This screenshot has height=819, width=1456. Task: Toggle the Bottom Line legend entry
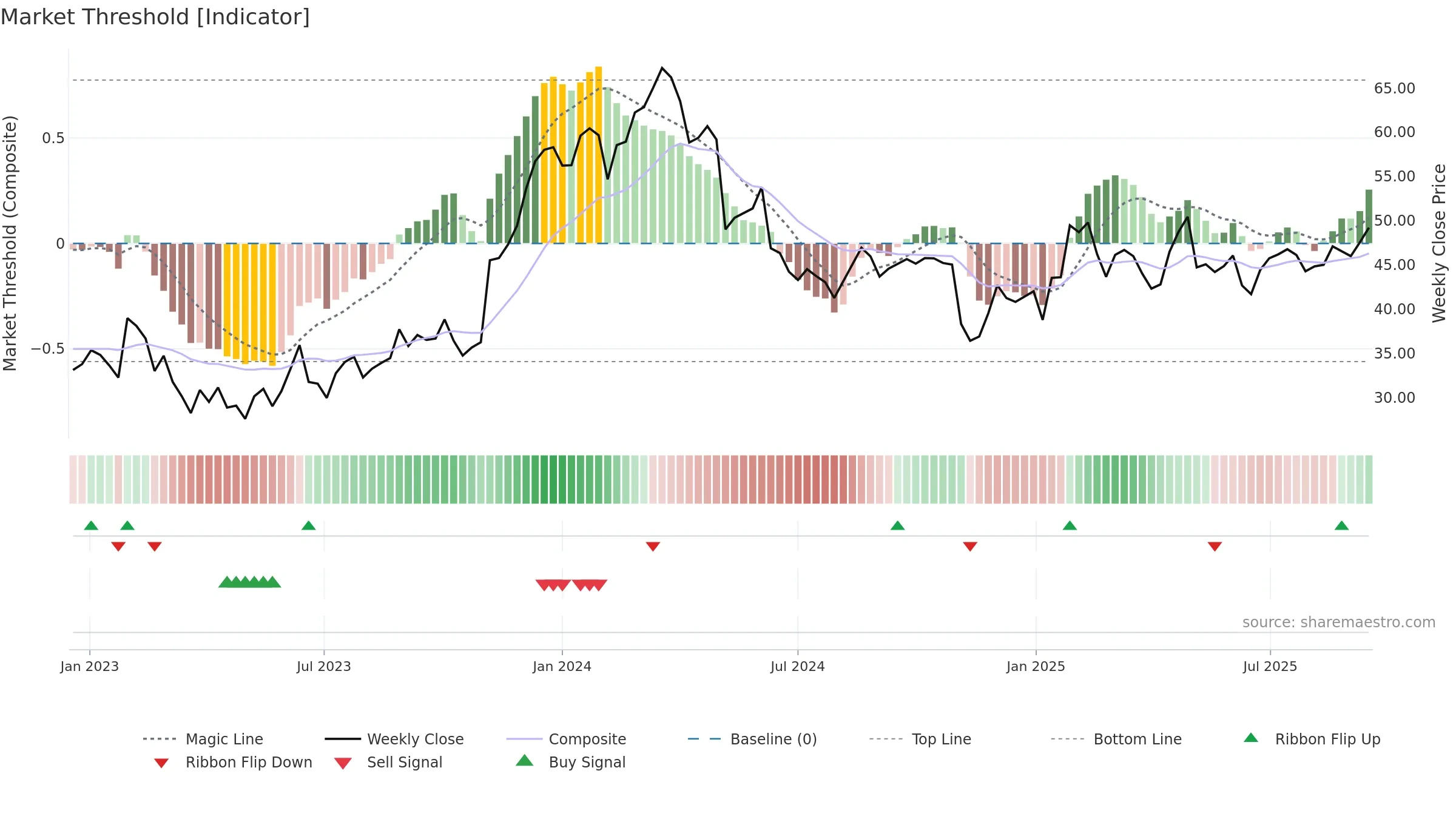click(x=1116, y=739)
